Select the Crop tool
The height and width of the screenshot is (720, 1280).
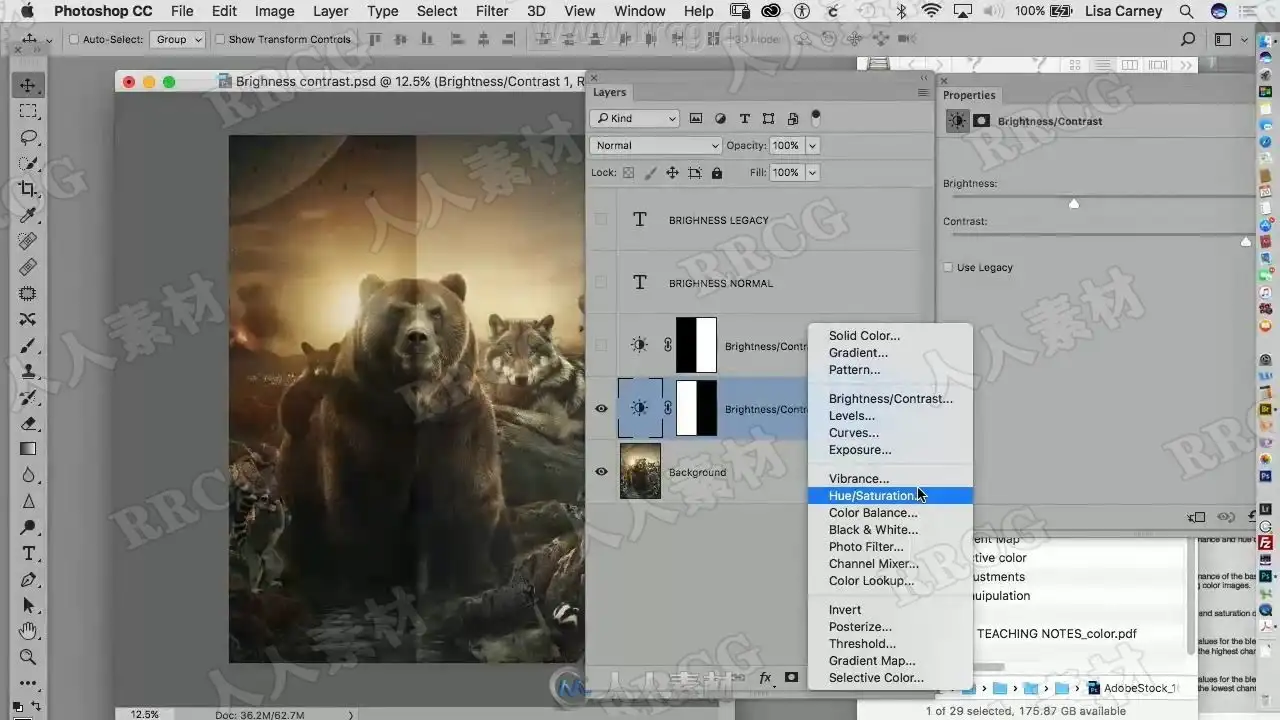28,189
